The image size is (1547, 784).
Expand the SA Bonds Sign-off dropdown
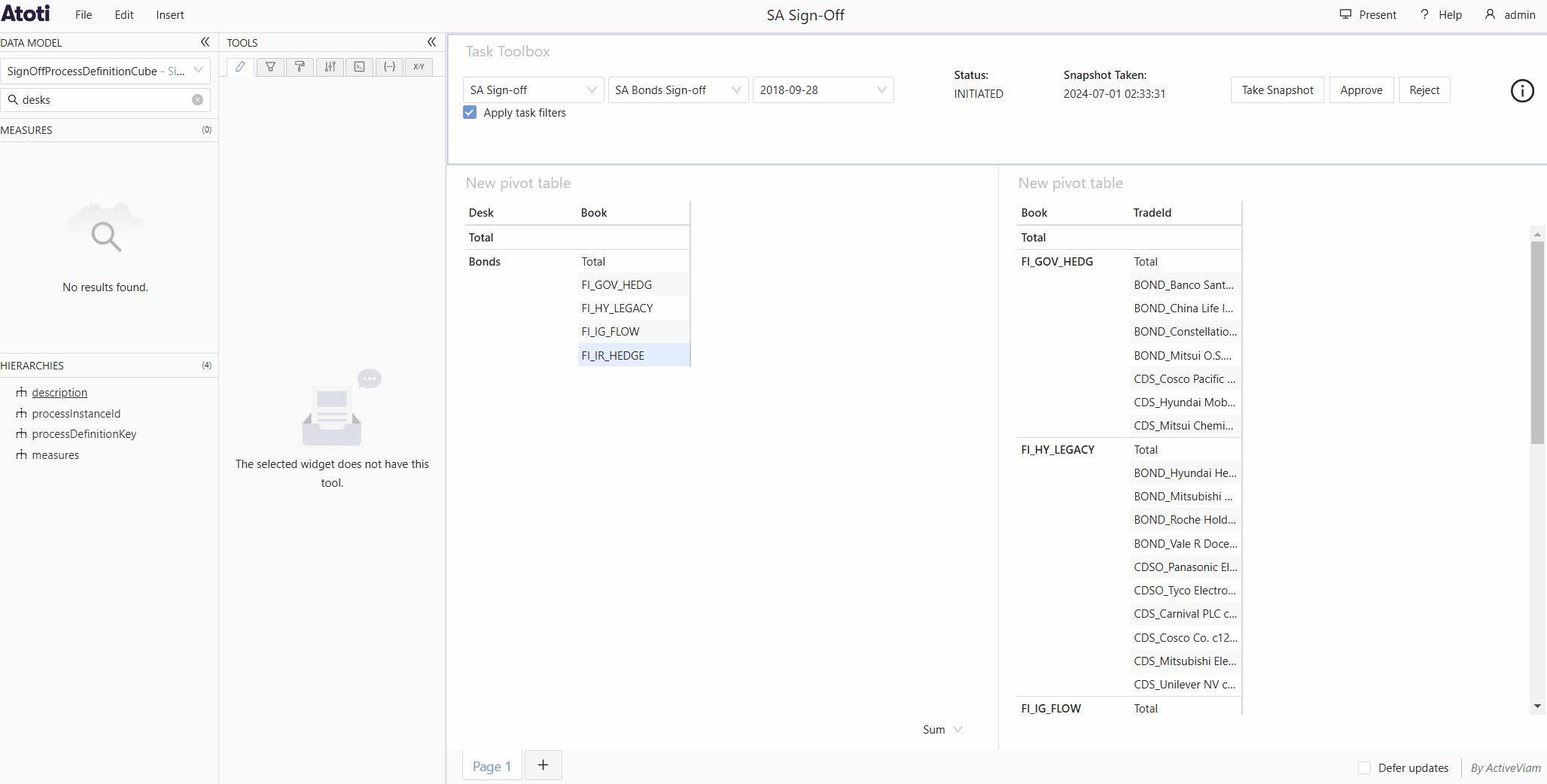coord(678,90)
